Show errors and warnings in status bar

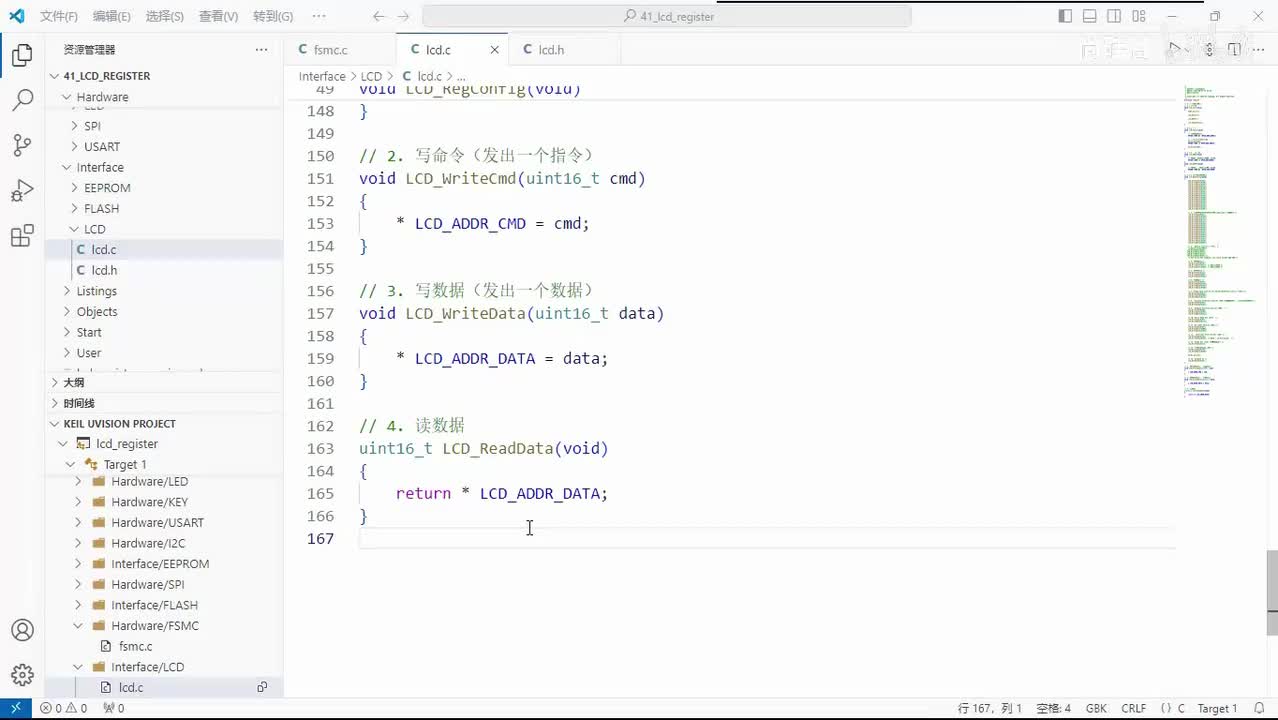point(63,708)
